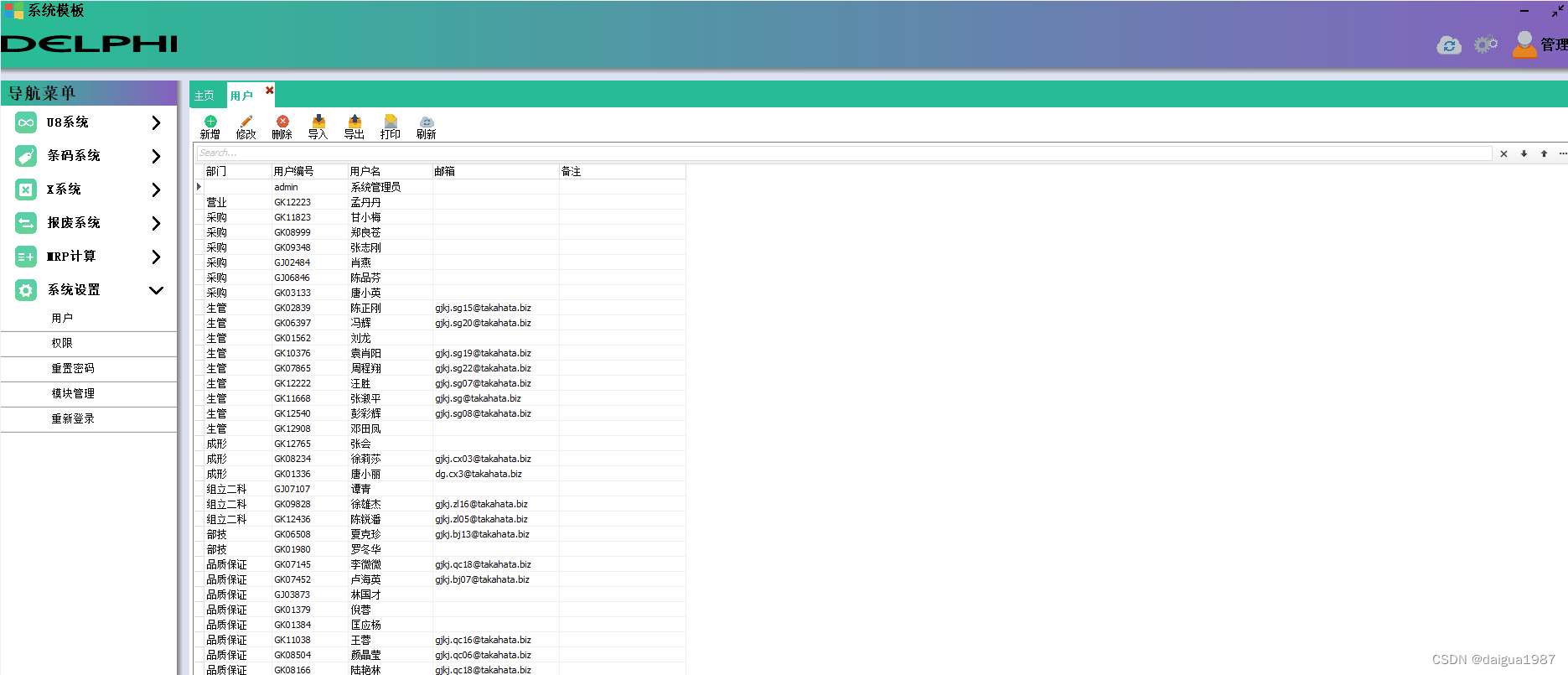
Task: Click the X系统 menu icon
Action: (x=26, y=190)
